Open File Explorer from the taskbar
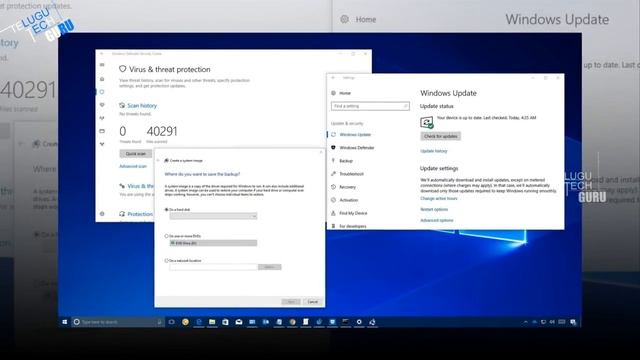640x360 pixels. point(212,322)
